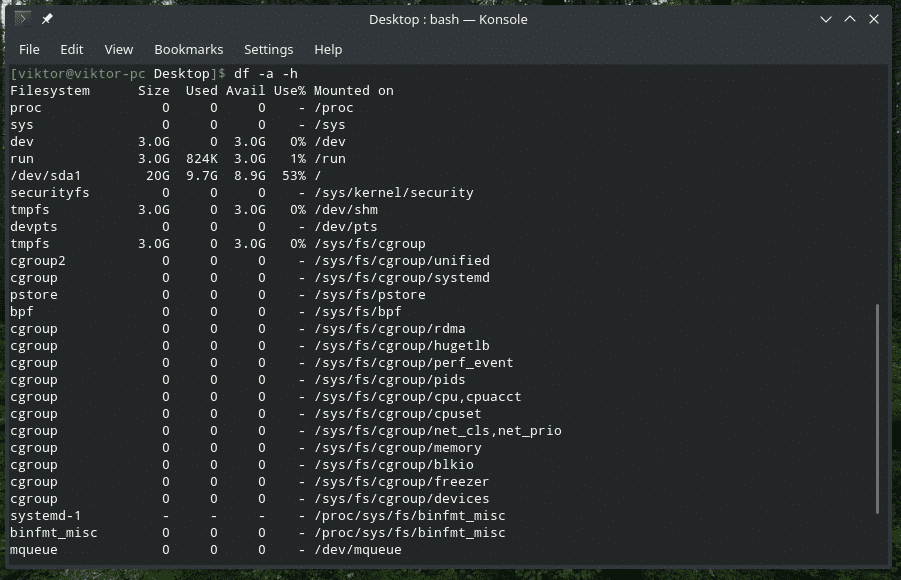
Task: Click the 53% usage value
Action: point(293,176)
